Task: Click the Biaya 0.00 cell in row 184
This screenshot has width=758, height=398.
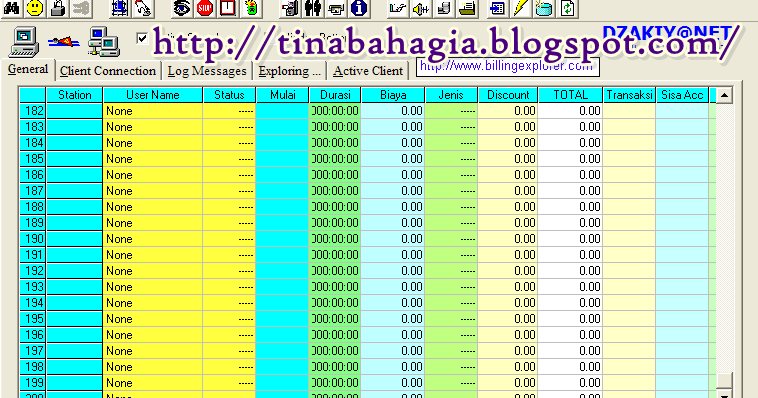Action: pos(393,143)
